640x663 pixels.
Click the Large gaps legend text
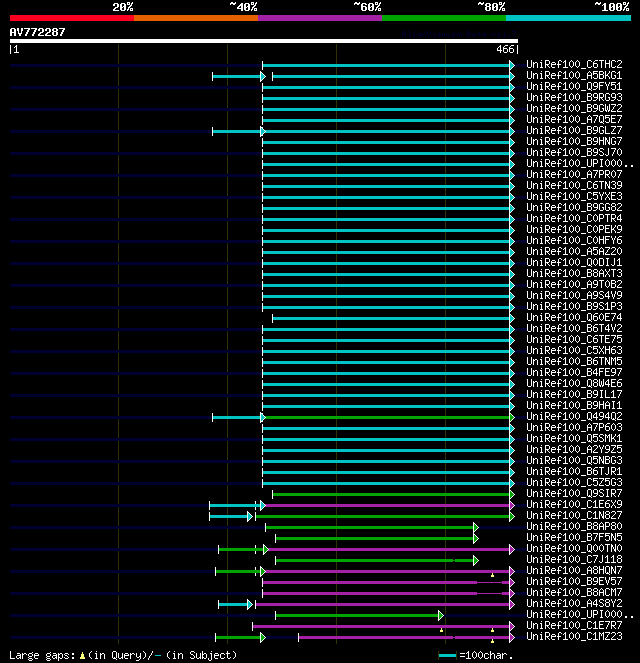point(123,655)
